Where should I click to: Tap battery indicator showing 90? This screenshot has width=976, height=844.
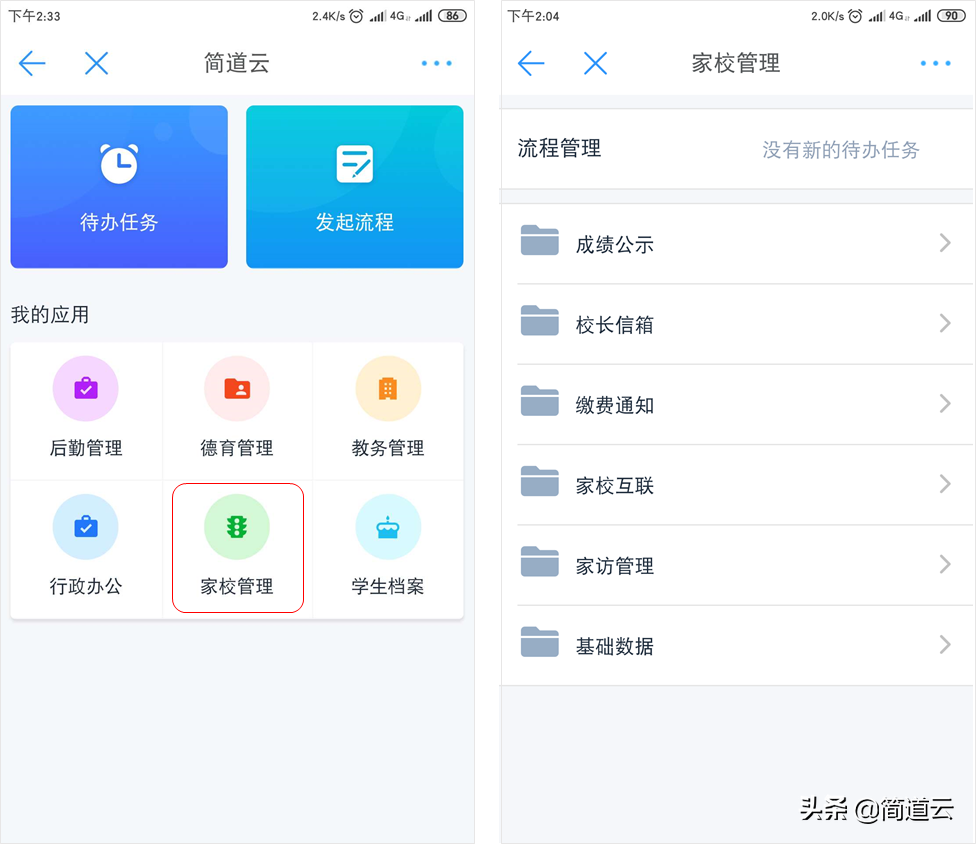(951, 16)
